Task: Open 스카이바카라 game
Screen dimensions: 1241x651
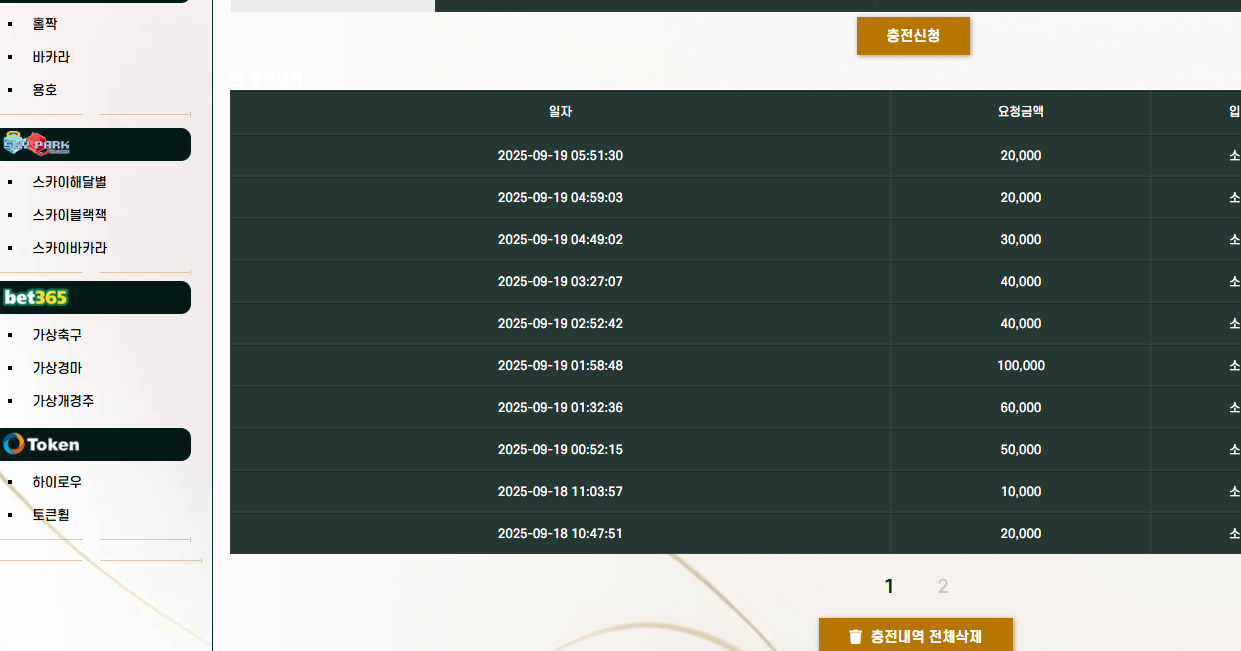Action: pyautogui.click(x=70, y=248)
